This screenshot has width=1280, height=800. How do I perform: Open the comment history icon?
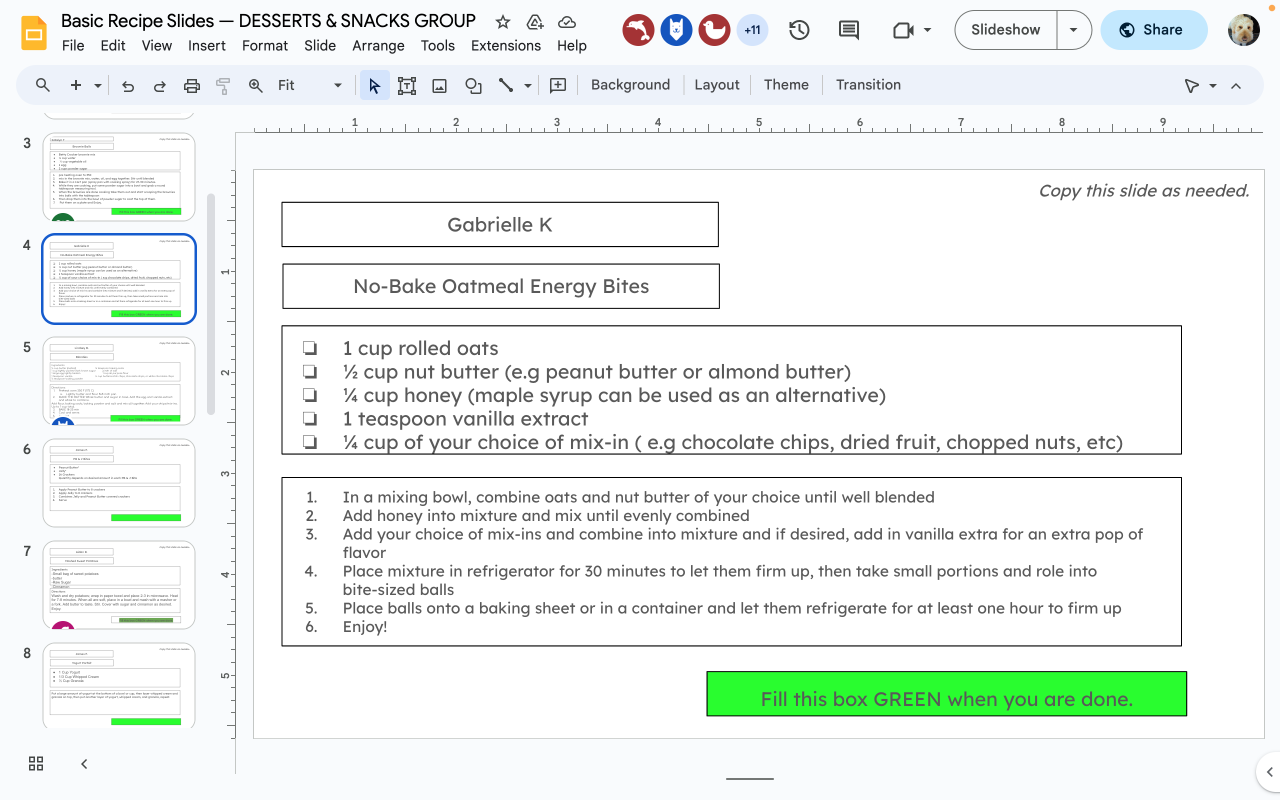(849, 30)
